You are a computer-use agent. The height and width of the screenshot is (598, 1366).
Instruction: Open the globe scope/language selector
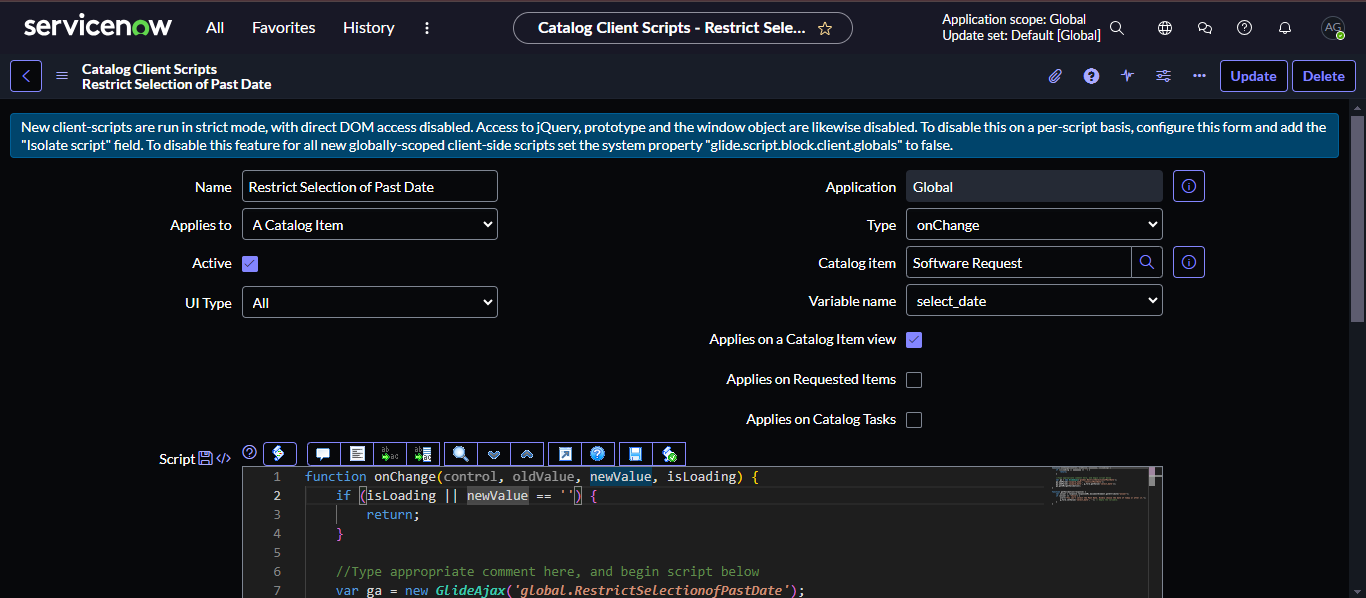[1165, 28]
